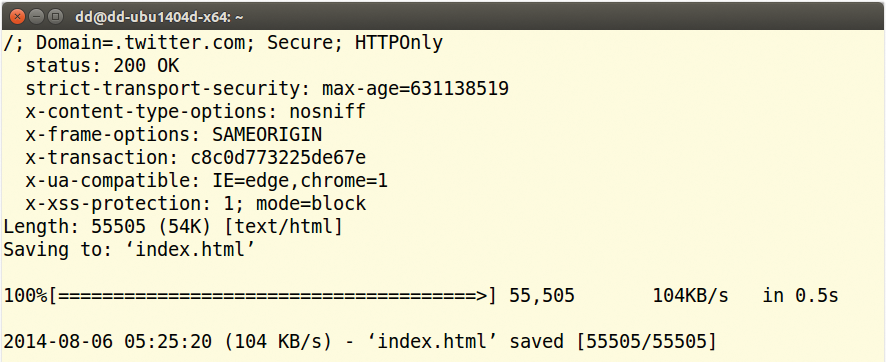Screen dimensions: 886x362
Task: Click the SAMEORIGIN value
Action: 267,135
